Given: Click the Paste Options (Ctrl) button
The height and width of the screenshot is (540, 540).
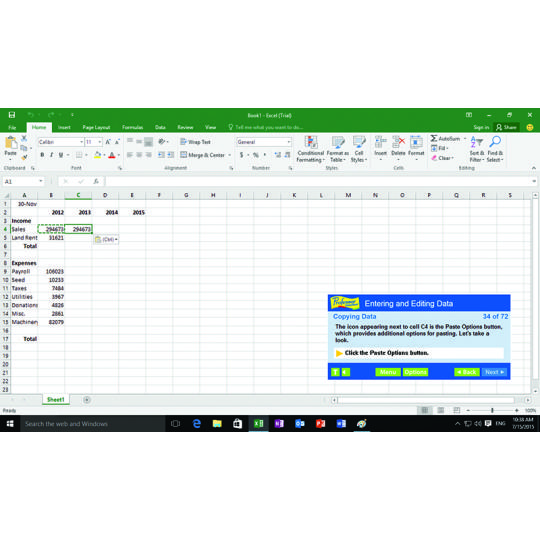Looking at the screenshot, I should click(106, 239).
